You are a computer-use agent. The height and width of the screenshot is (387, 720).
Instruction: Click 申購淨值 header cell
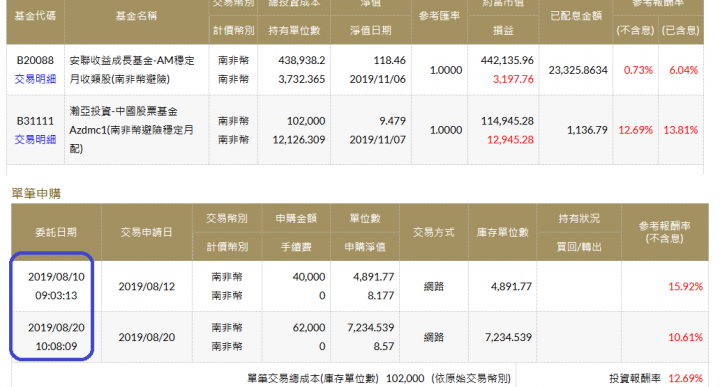click(x=365, y=247)
